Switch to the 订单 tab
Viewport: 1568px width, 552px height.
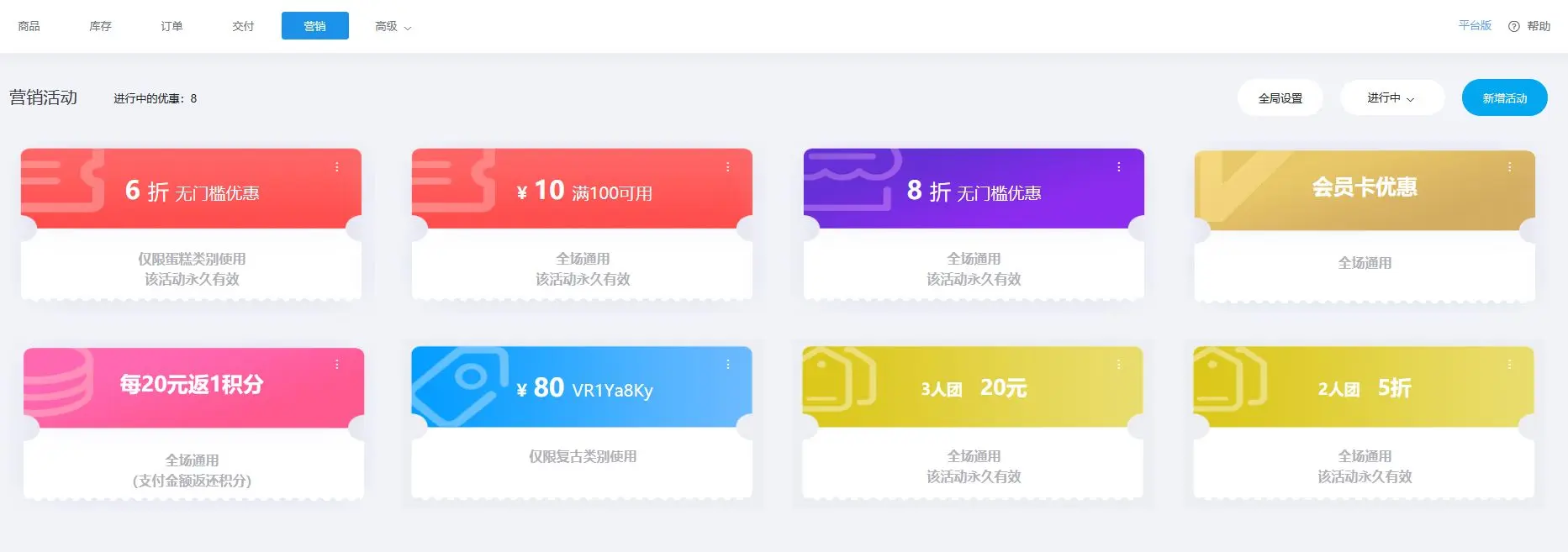point(172,27)
